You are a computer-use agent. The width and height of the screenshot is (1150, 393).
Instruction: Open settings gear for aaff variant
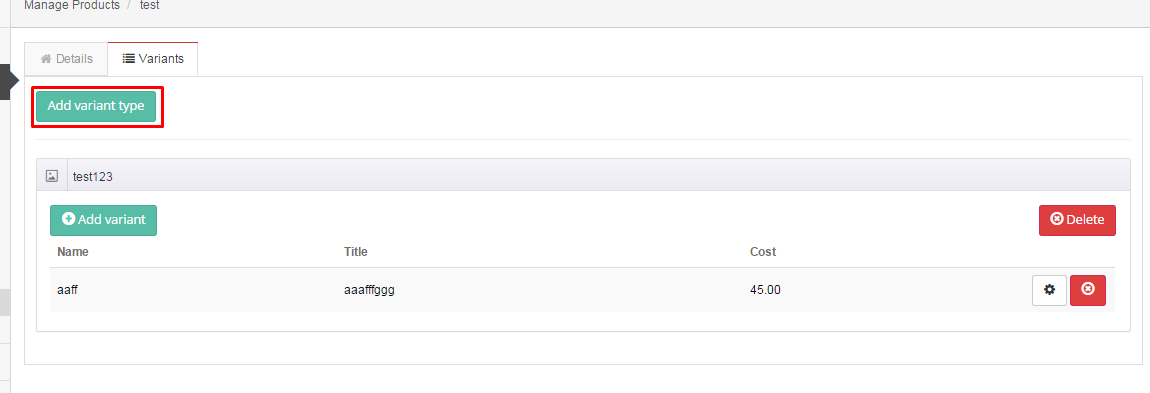(1049, 290)
